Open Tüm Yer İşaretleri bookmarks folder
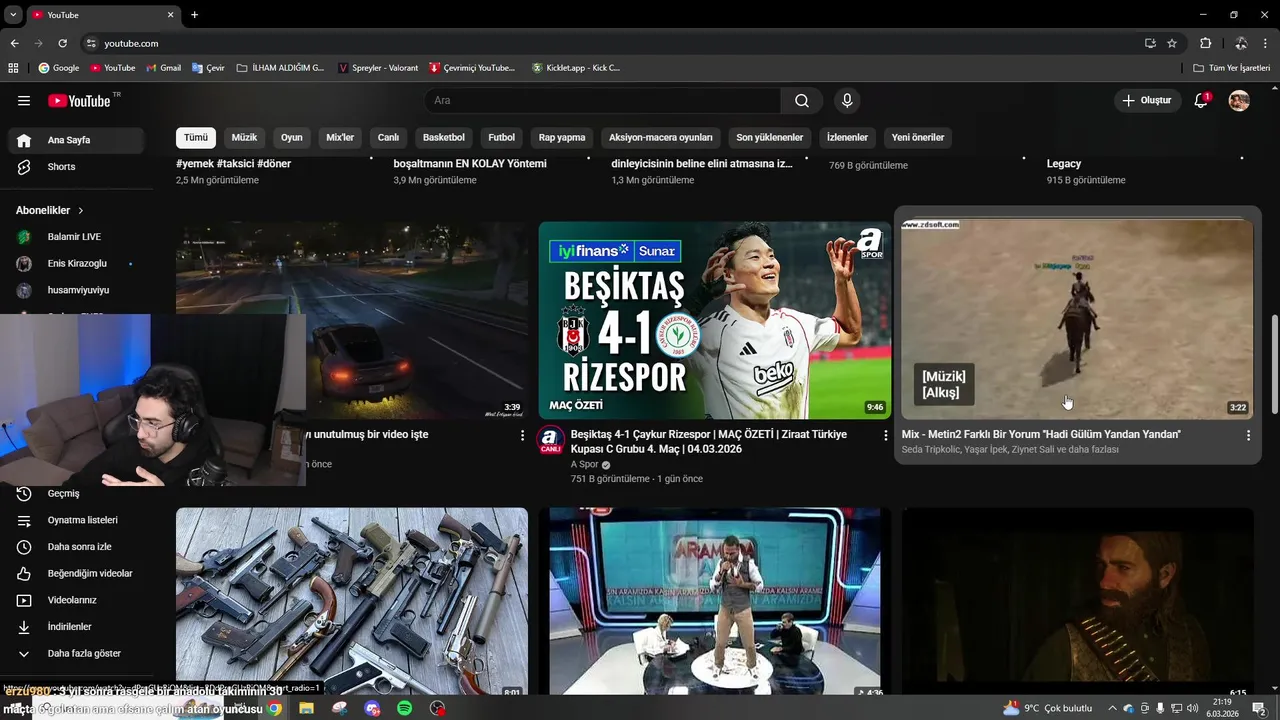Viewport: 1280px width, 720px height. 1232,68
